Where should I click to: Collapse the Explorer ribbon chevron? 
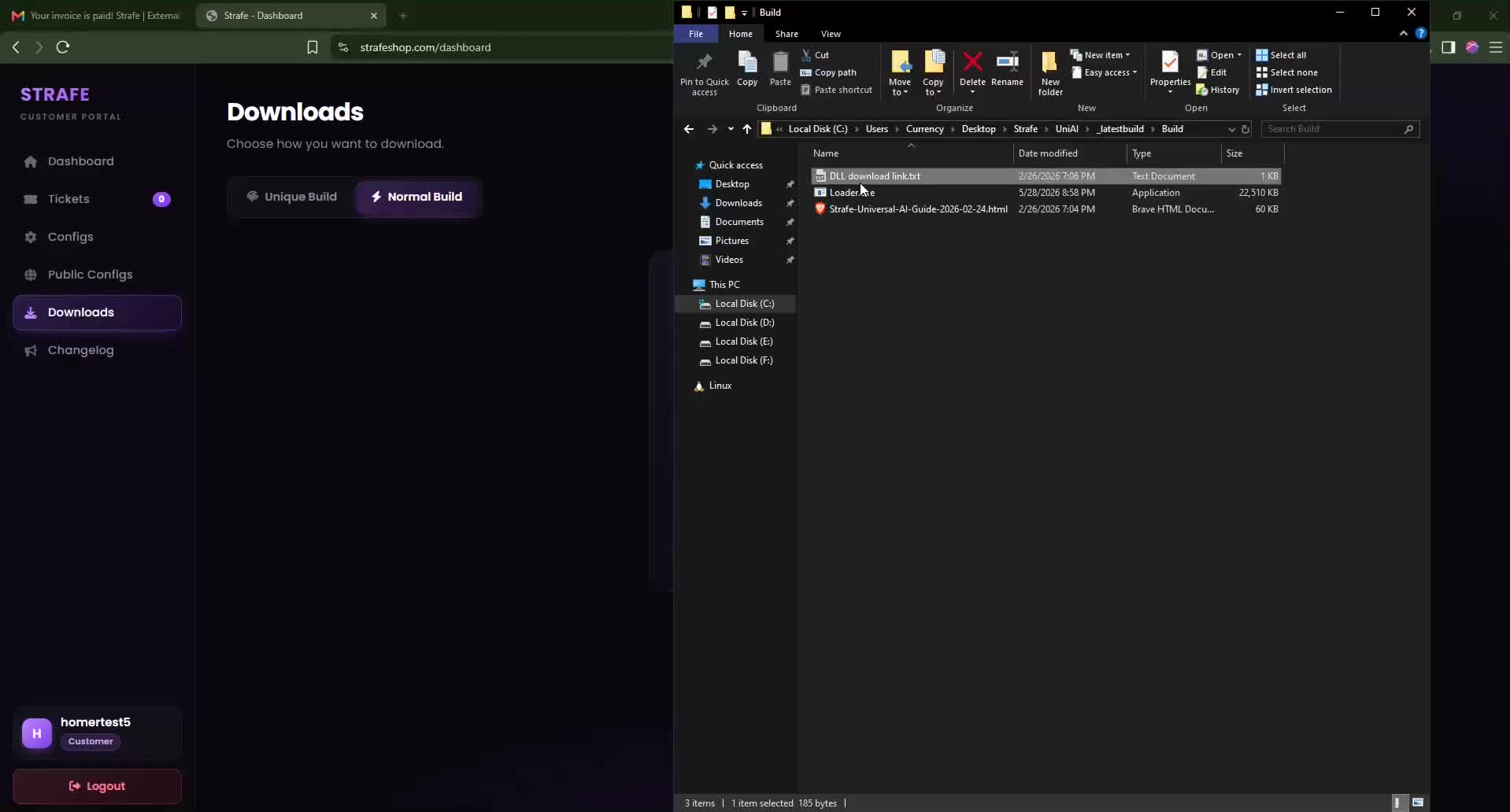click(1403, 34)
